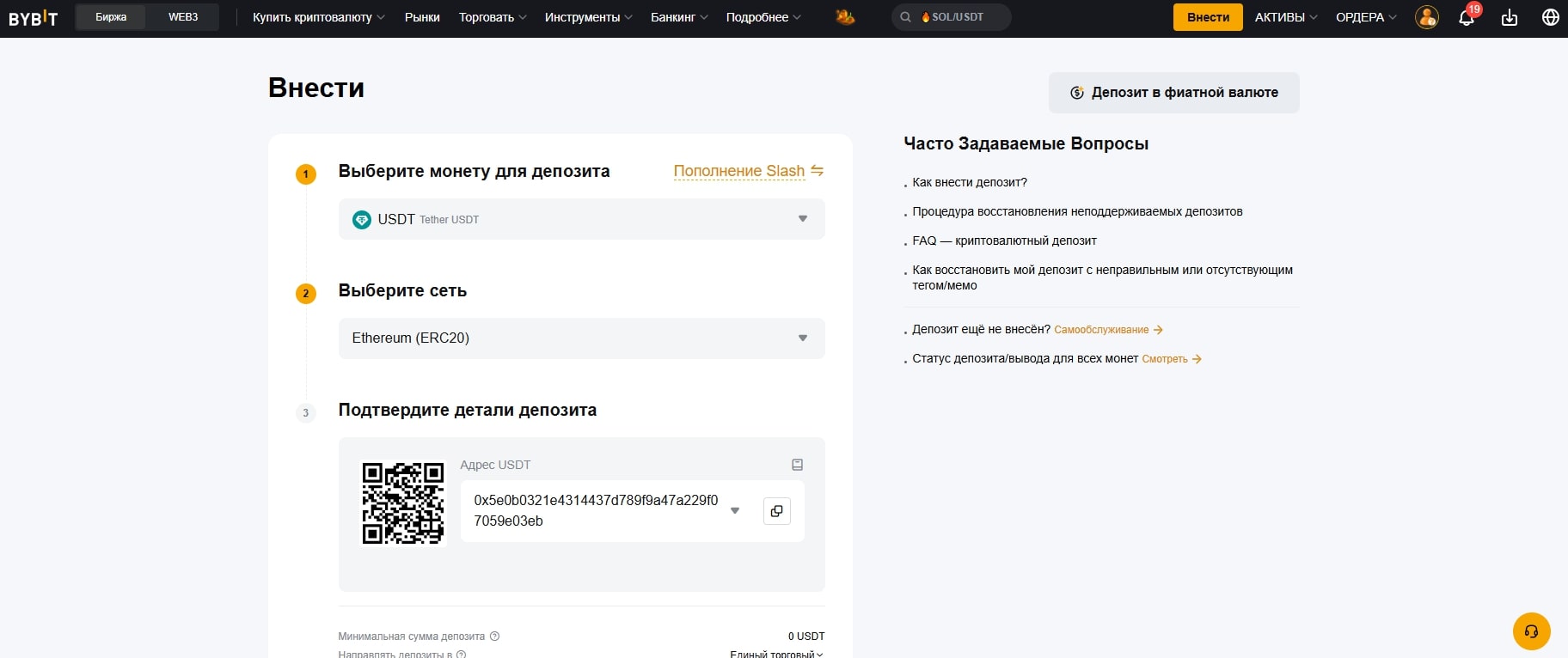The width and height of the screenshot is (1568, 658).
Task: Click the search magnifier icon
Action: coord(905,17)
